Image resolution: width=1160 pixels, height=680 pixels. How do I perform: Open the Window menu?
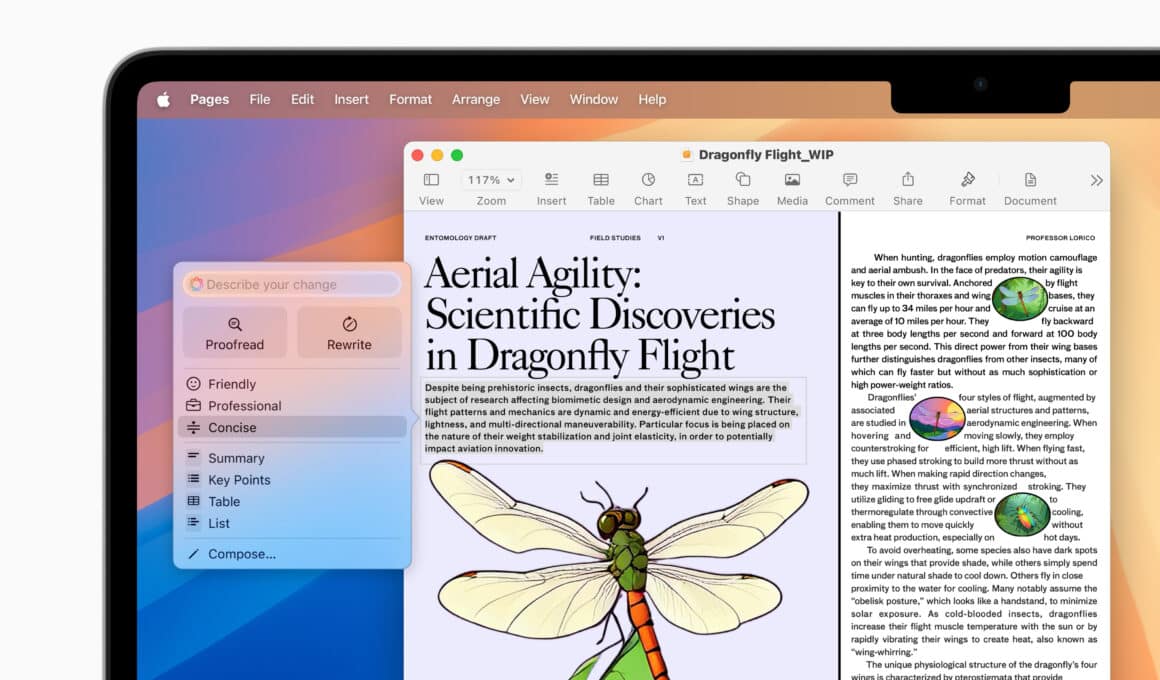[593, 99]
